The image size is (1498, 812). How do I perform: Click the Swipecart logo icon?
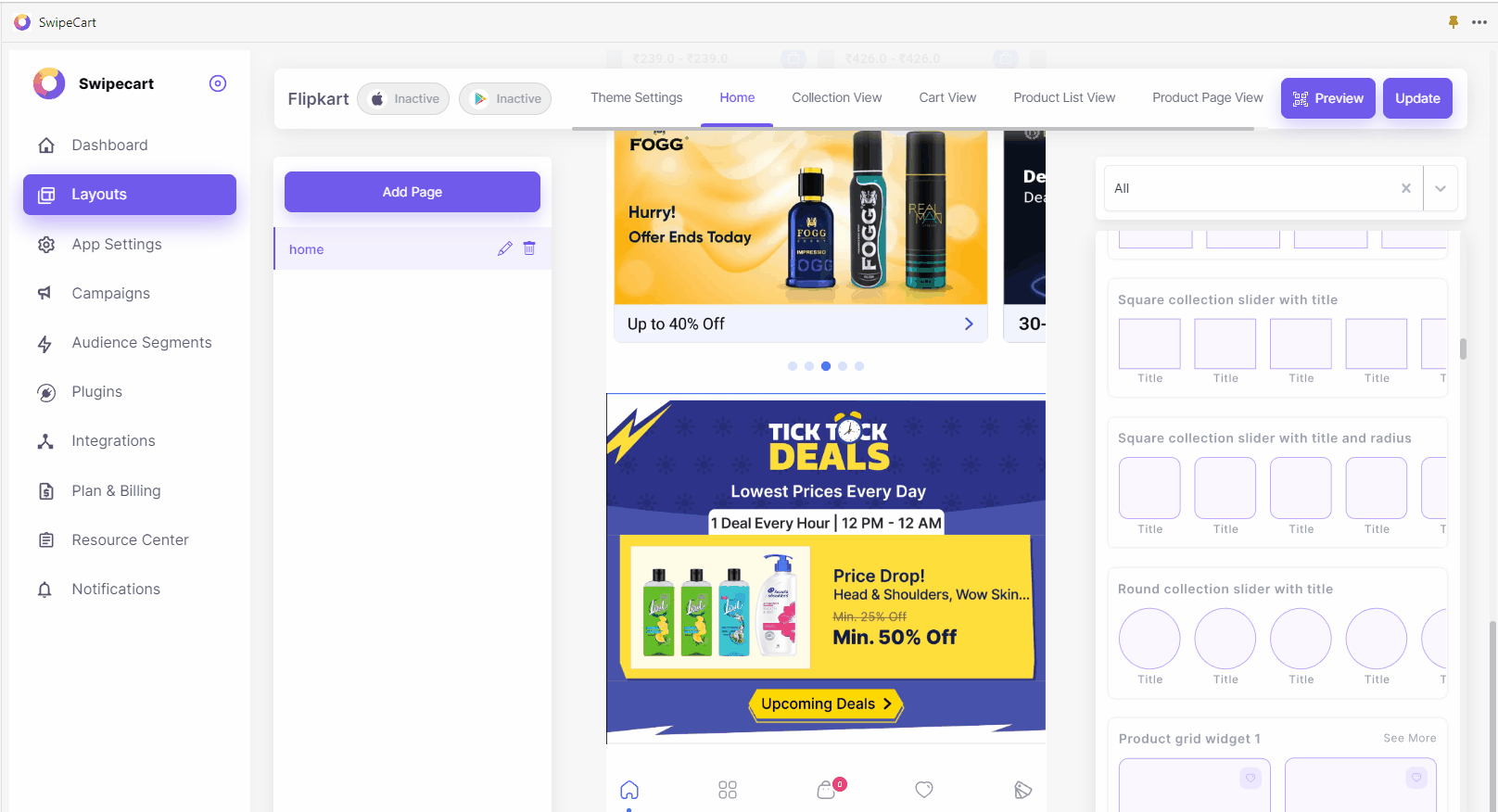coord(49,83)
